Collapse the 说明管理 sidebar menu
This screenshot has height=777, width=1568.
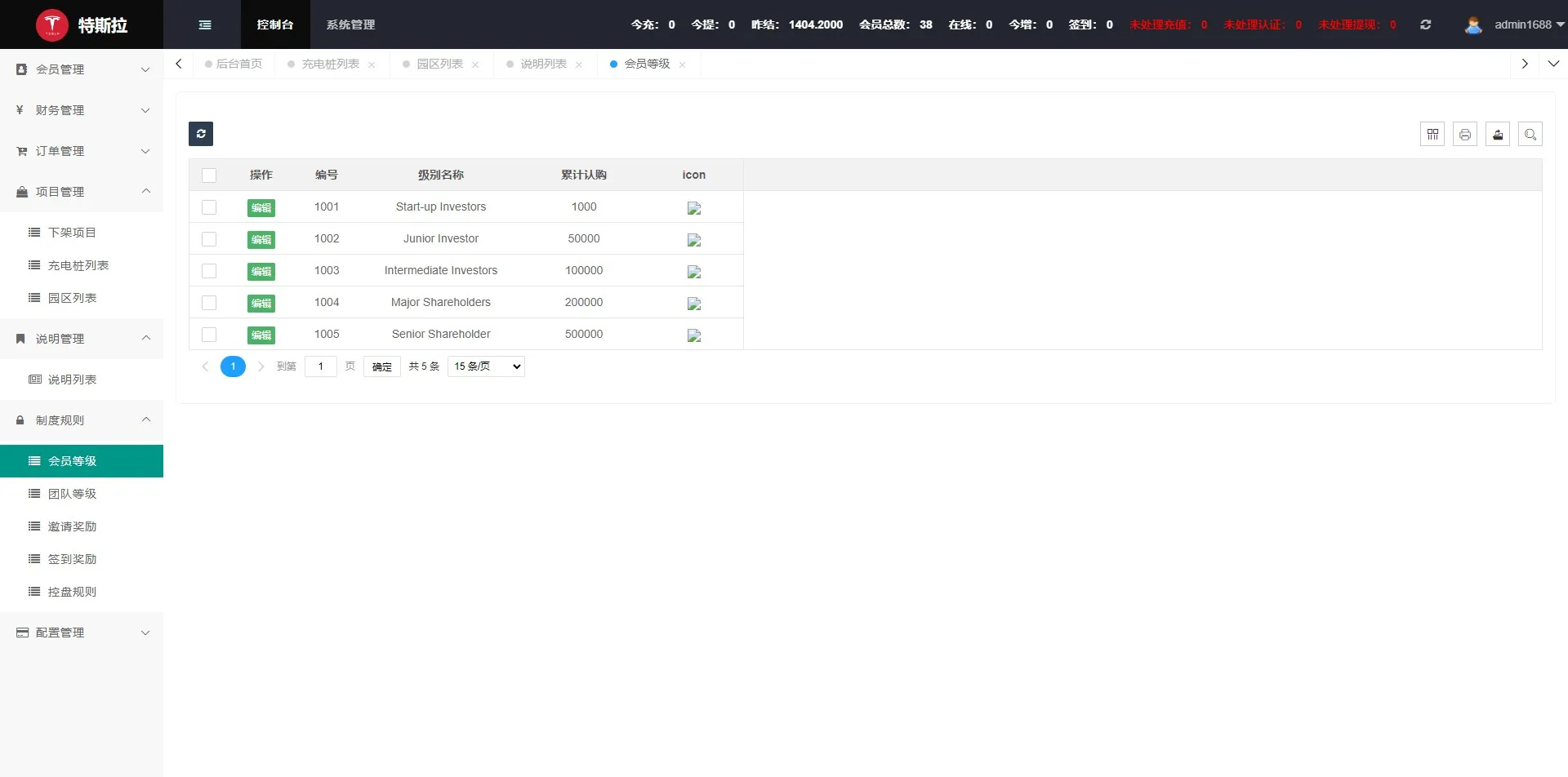pyautogui.click(x=82, y=339)
